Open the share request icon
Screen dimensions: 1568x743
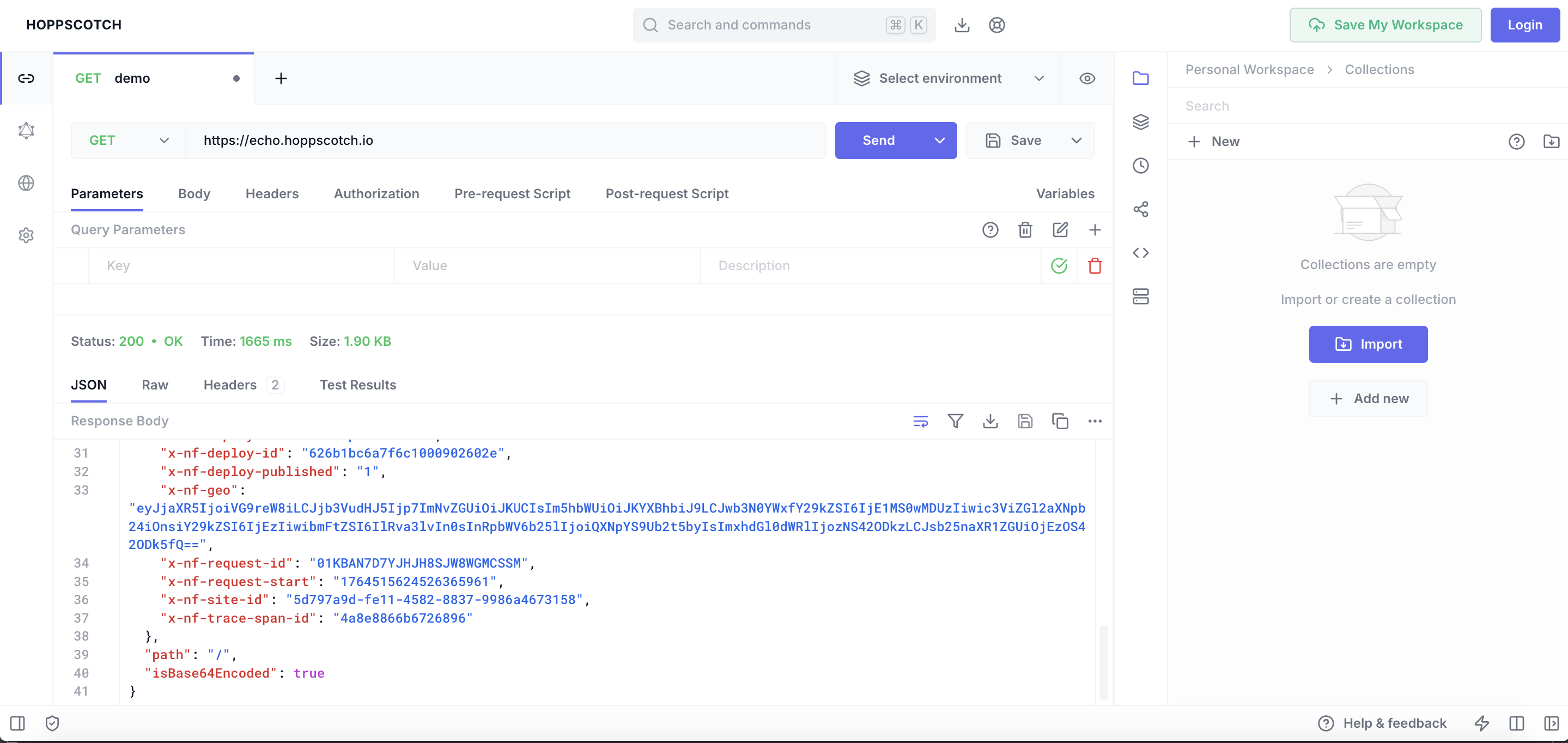(1140, 209)
